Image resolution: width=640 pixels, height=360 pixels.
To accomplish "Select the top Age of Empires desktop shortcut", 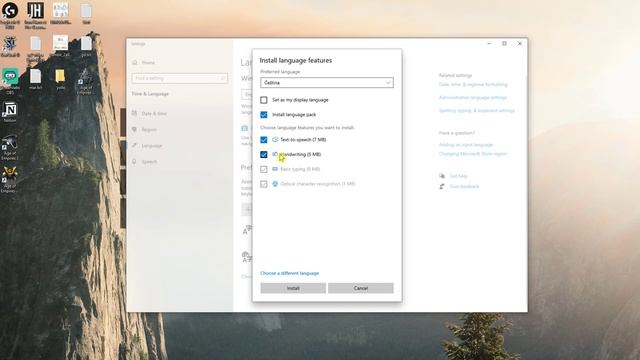I will coord(85,81).
